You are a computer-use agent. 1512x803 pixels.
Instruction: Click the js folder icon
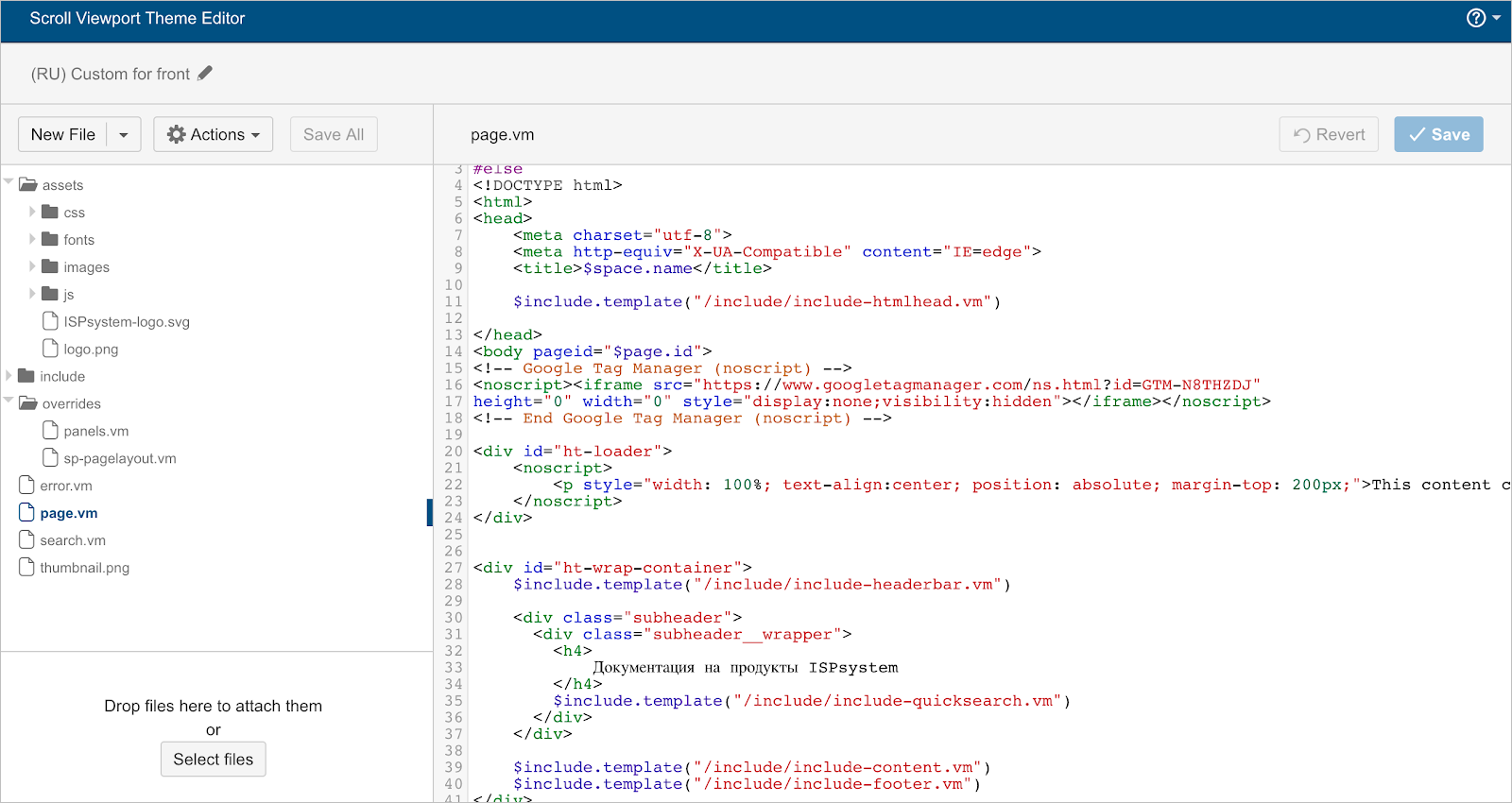coord(50,294)
